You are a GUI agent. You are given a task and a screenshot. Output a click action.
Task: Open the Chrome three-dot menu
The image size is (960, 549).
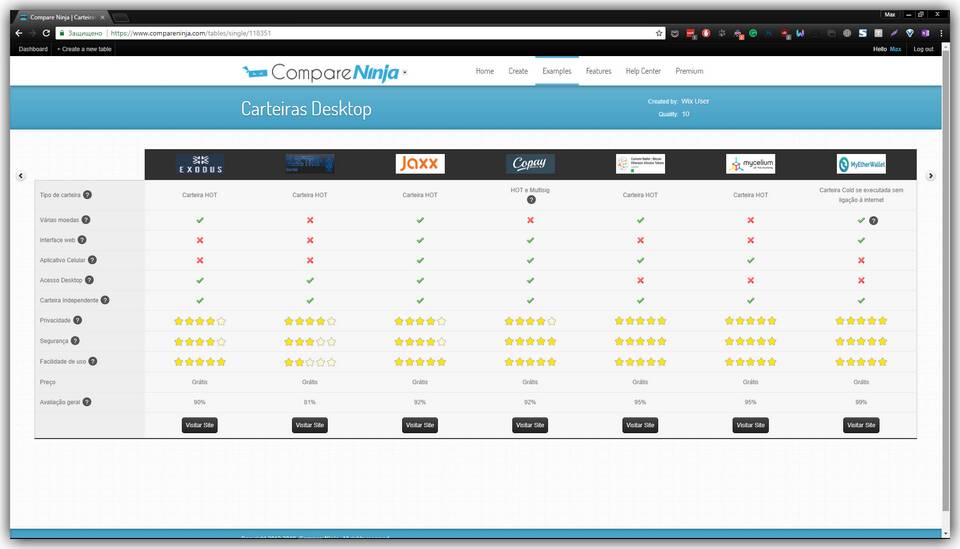941,33
